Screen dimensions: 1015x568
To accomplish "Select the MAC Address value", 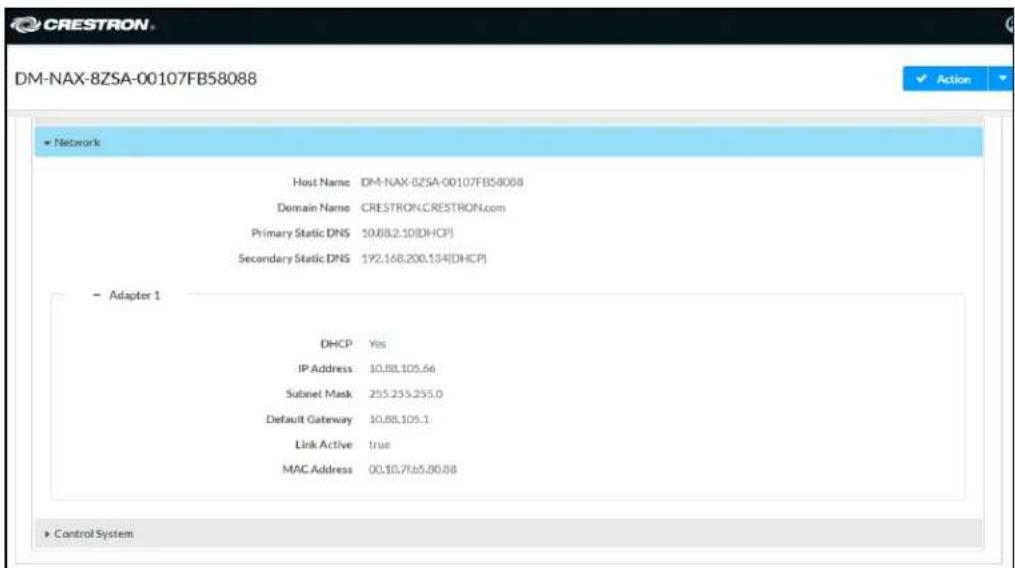I will coord(412,470).
